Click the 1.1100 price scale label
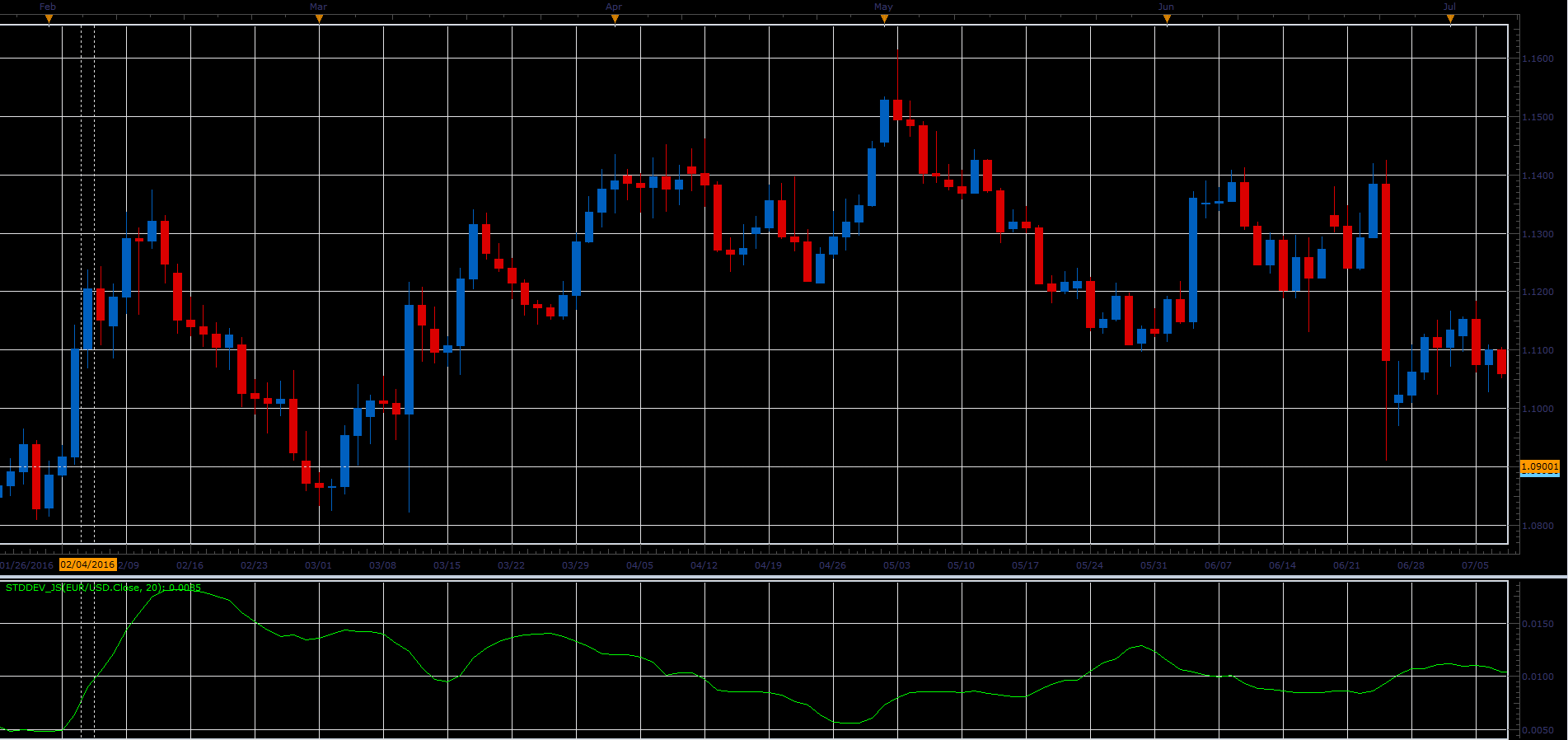The image size is (1568, 740). [x=1538, y=350]
